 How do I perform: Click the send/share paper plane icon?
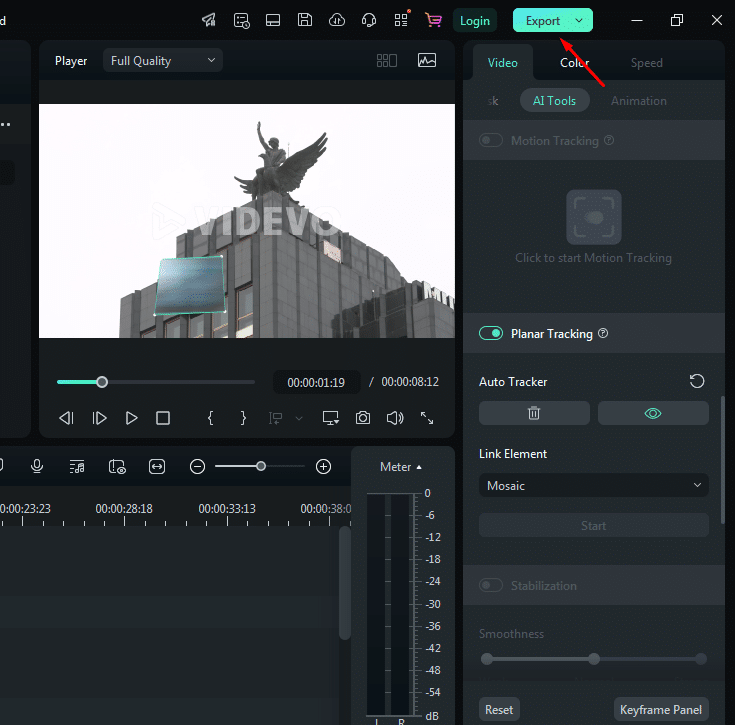pos(209,20)
